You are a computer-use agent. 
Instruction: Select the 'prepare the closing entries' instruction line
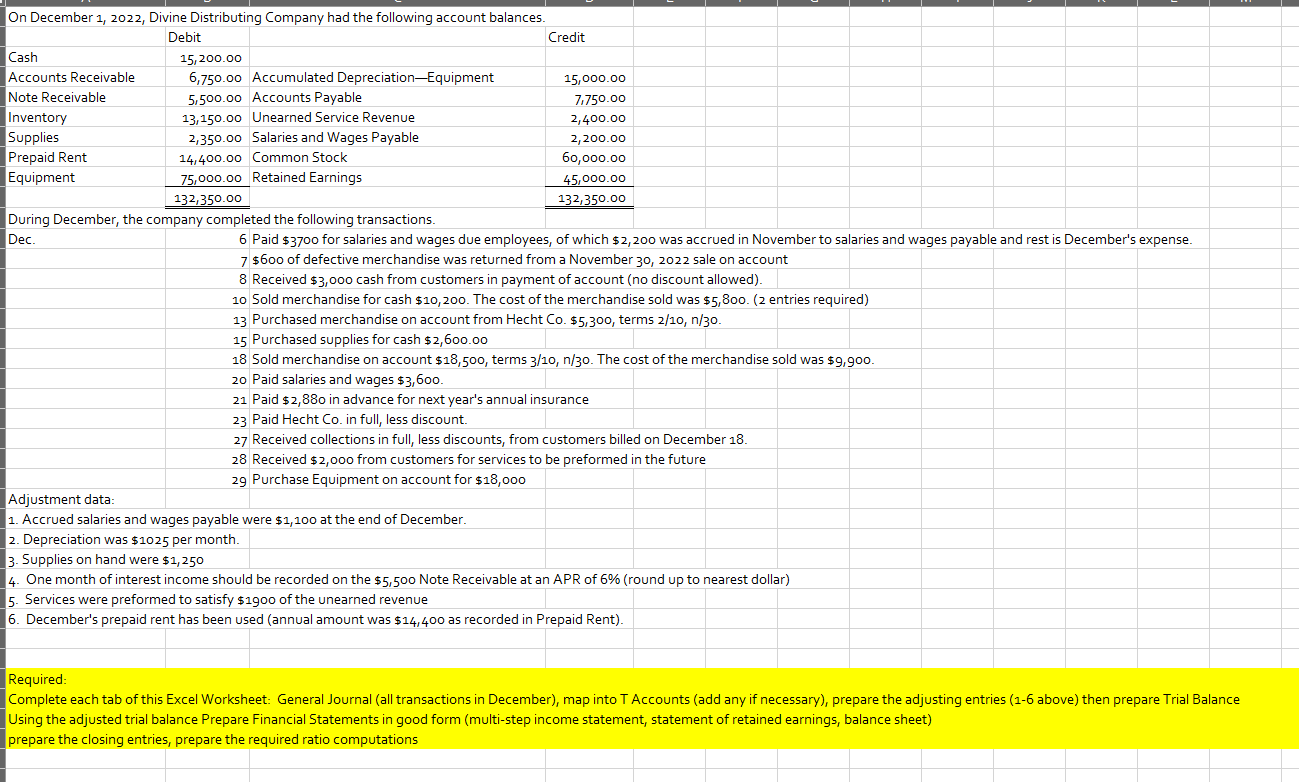[x=213, y=739]
